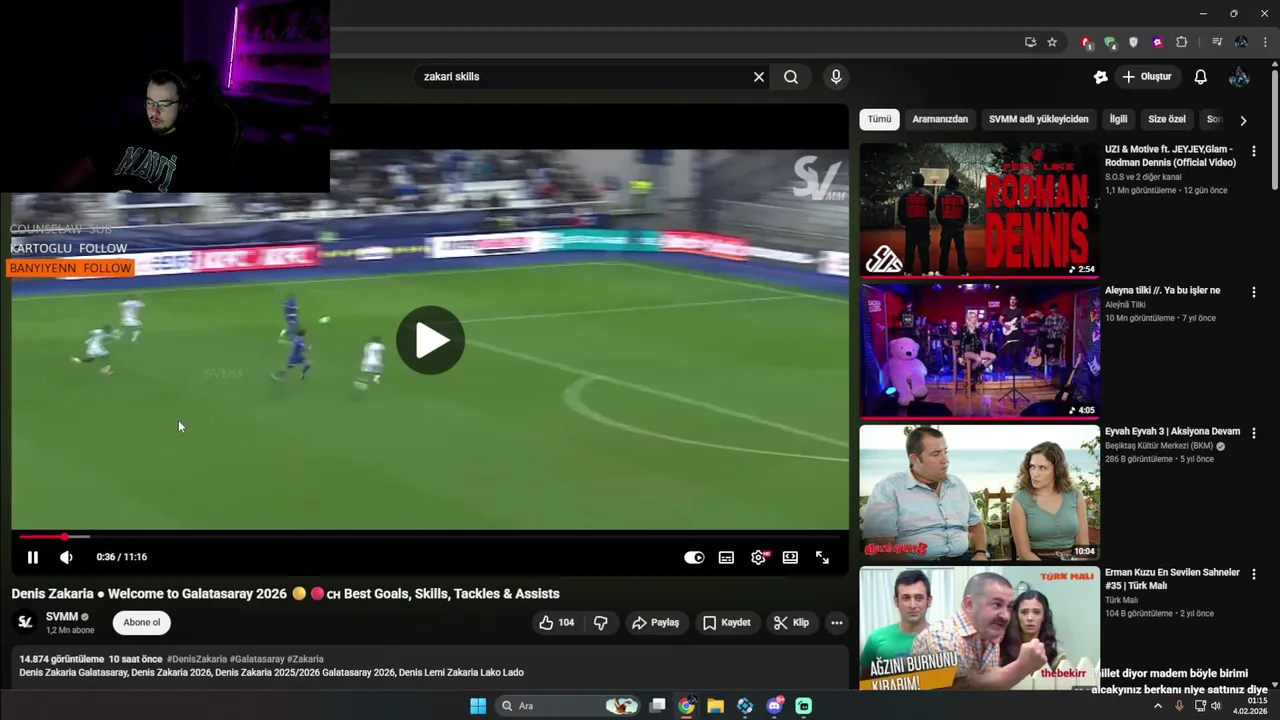Bookmark this page with the star icon
This screenshot has height=720, width=1280.
(1052, 42)
